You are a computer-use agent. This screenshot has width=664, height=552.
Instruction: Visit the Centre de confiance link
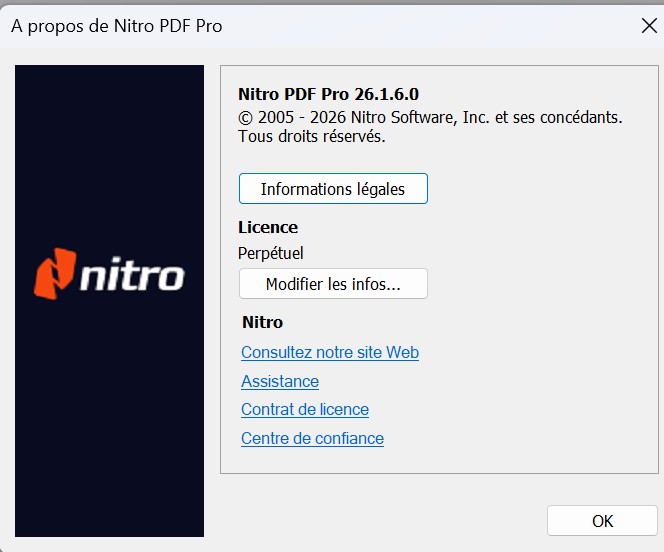tap(313, 438)
